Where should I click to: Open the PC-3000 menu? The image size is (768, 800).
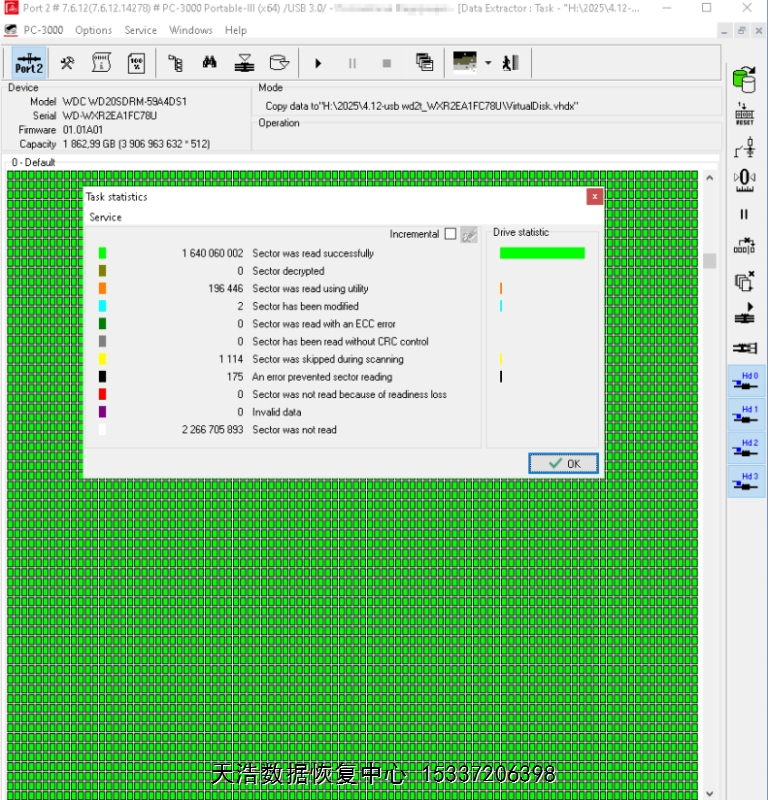[x=43, y=30]
